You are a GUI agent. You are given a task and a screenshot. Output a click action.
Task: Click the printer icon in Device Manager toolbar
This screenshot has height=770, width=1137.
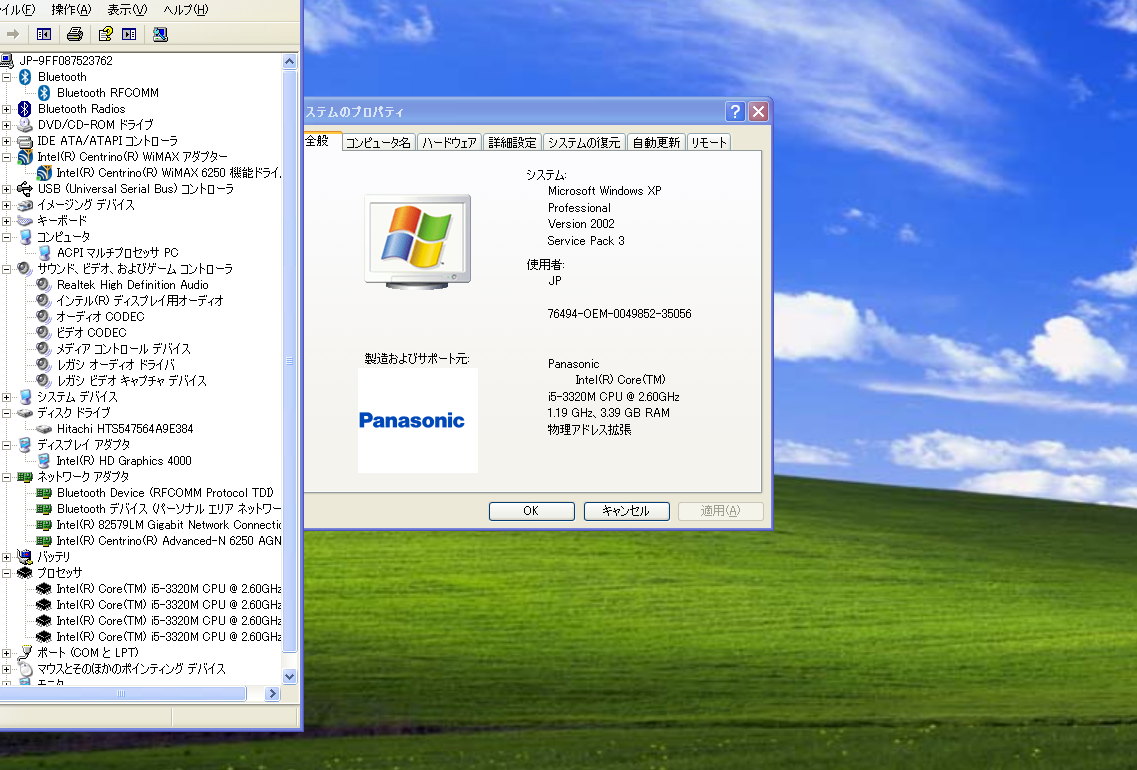tap(75, 34)
